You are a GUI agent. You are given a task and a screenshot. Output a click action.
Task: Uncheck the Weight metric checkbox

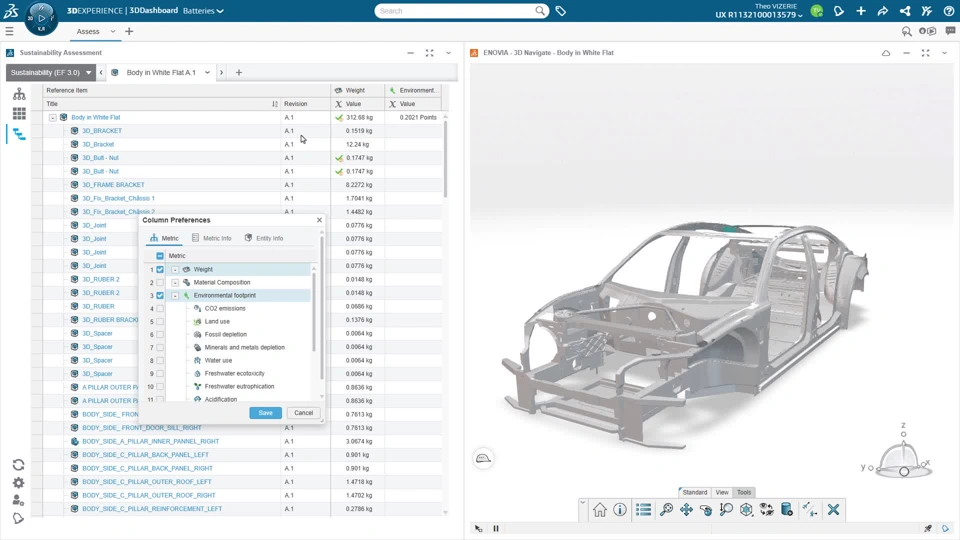coord(160,269)
